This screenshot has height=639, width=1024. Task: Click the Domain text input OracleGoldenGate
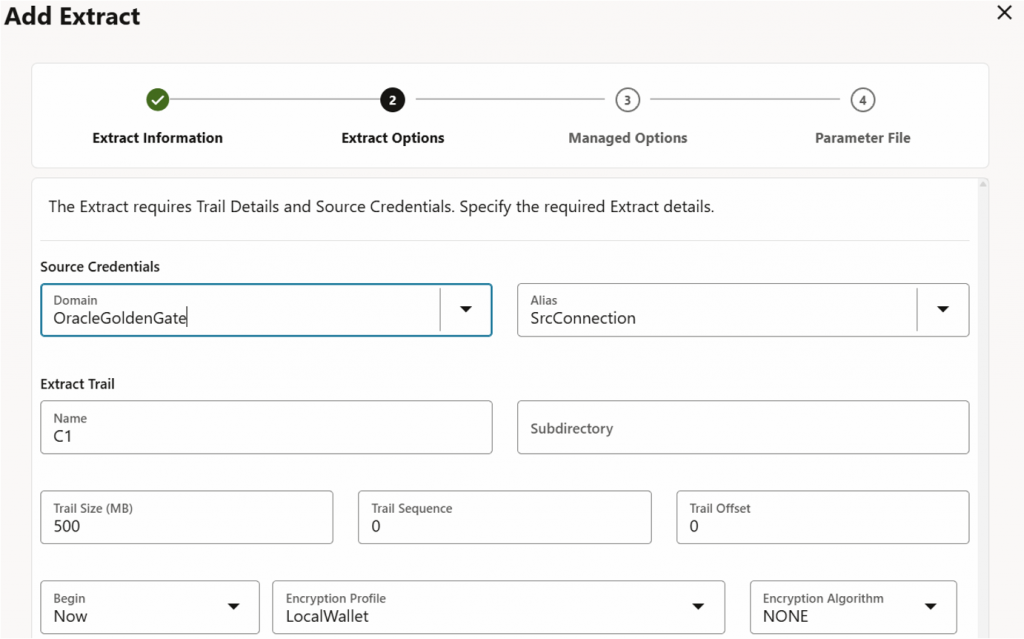pos(240,318)
